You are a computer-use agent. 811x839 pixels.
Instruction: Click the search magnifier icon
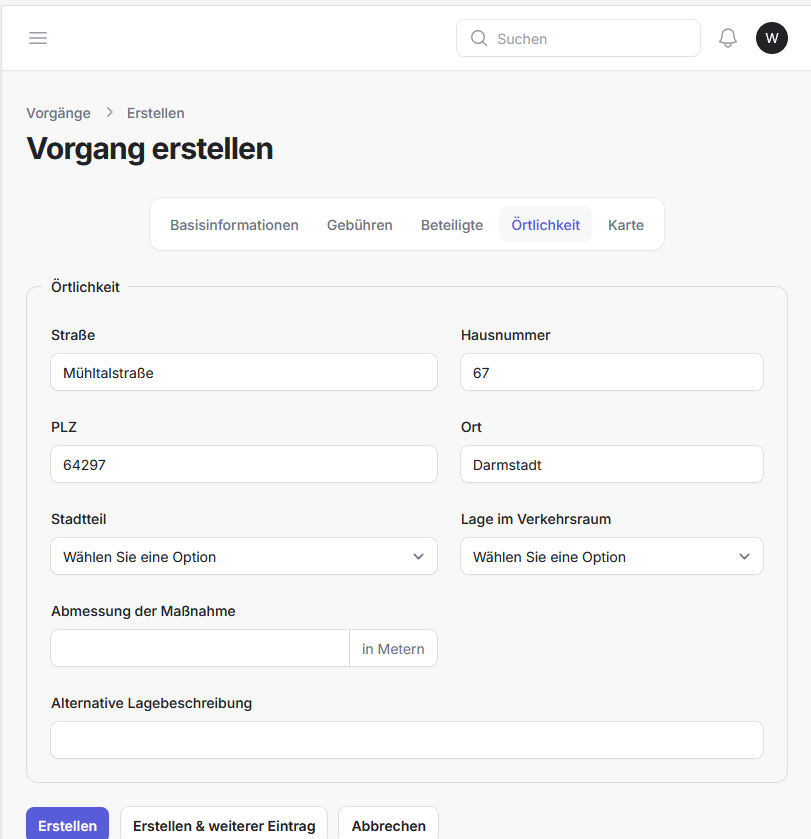479,39
